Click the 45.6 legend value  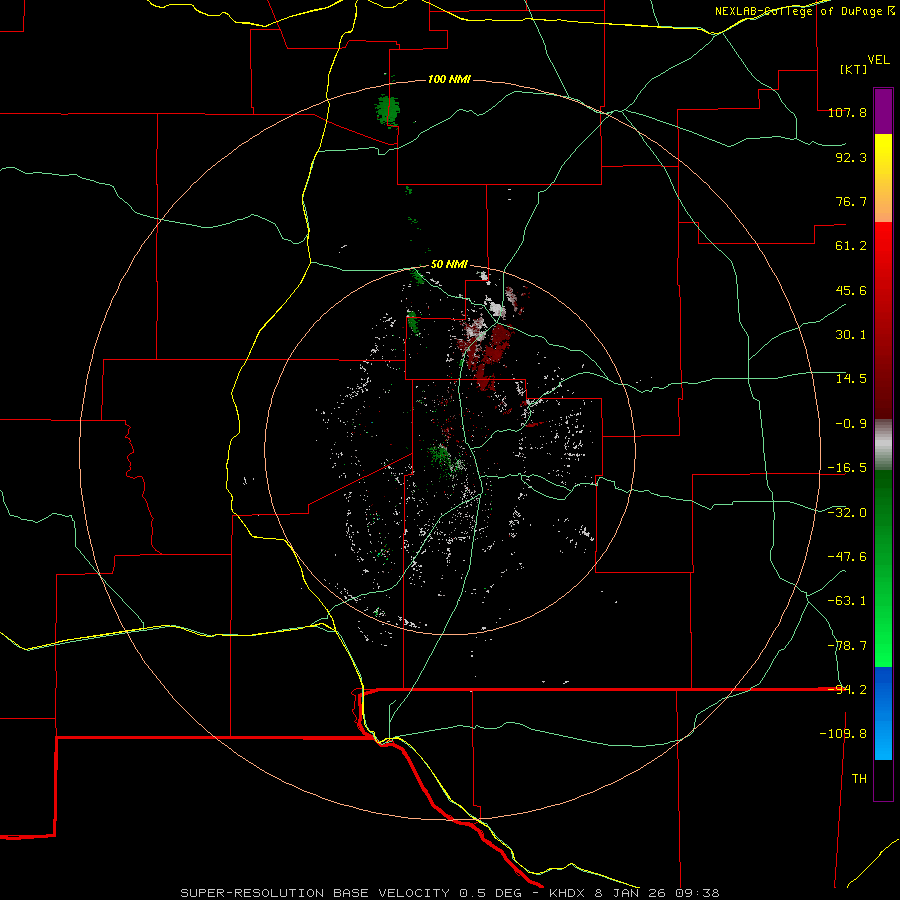click(851, 290)
